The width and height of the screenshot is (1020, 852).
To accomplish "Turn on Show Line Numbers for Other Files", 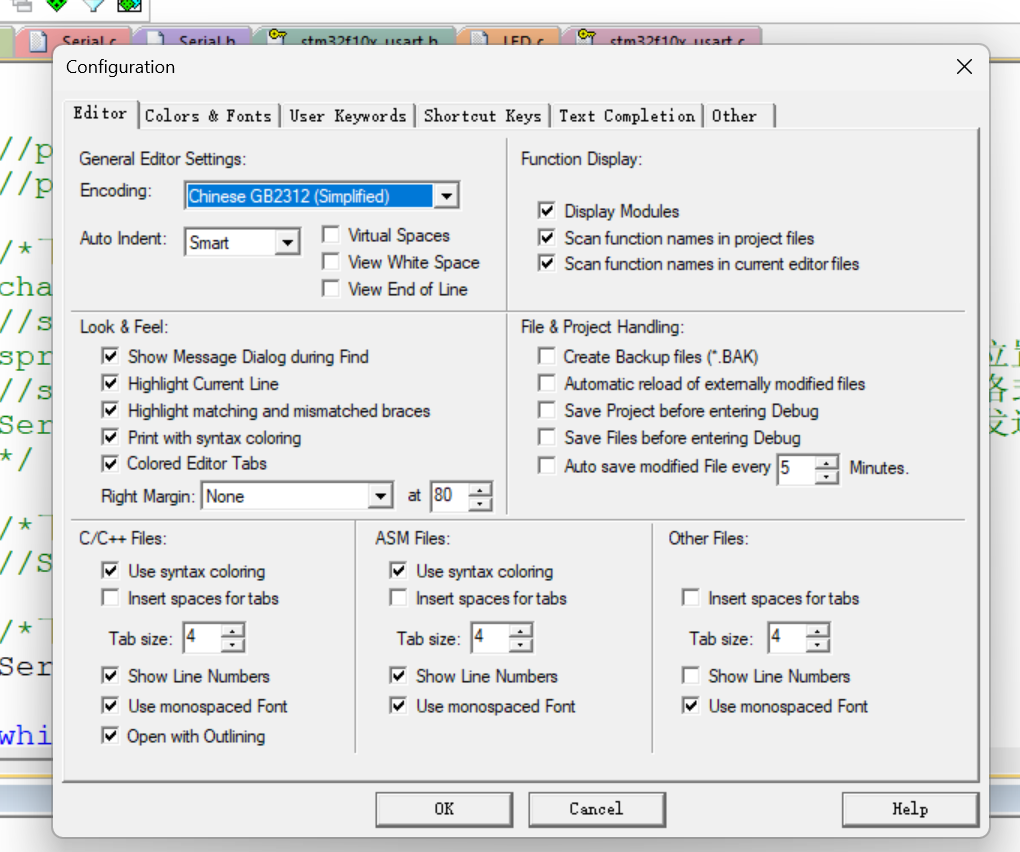I will 690,676.
